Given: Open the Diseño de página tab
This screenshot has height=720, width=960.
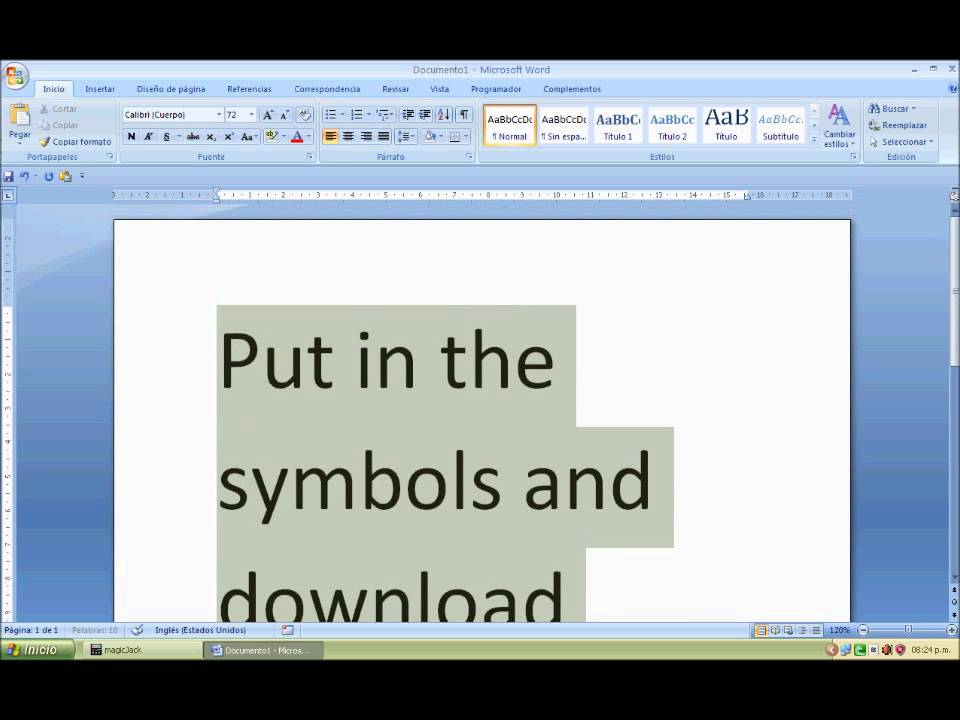Looking at the screenshot, I should (x=171, y=89).
